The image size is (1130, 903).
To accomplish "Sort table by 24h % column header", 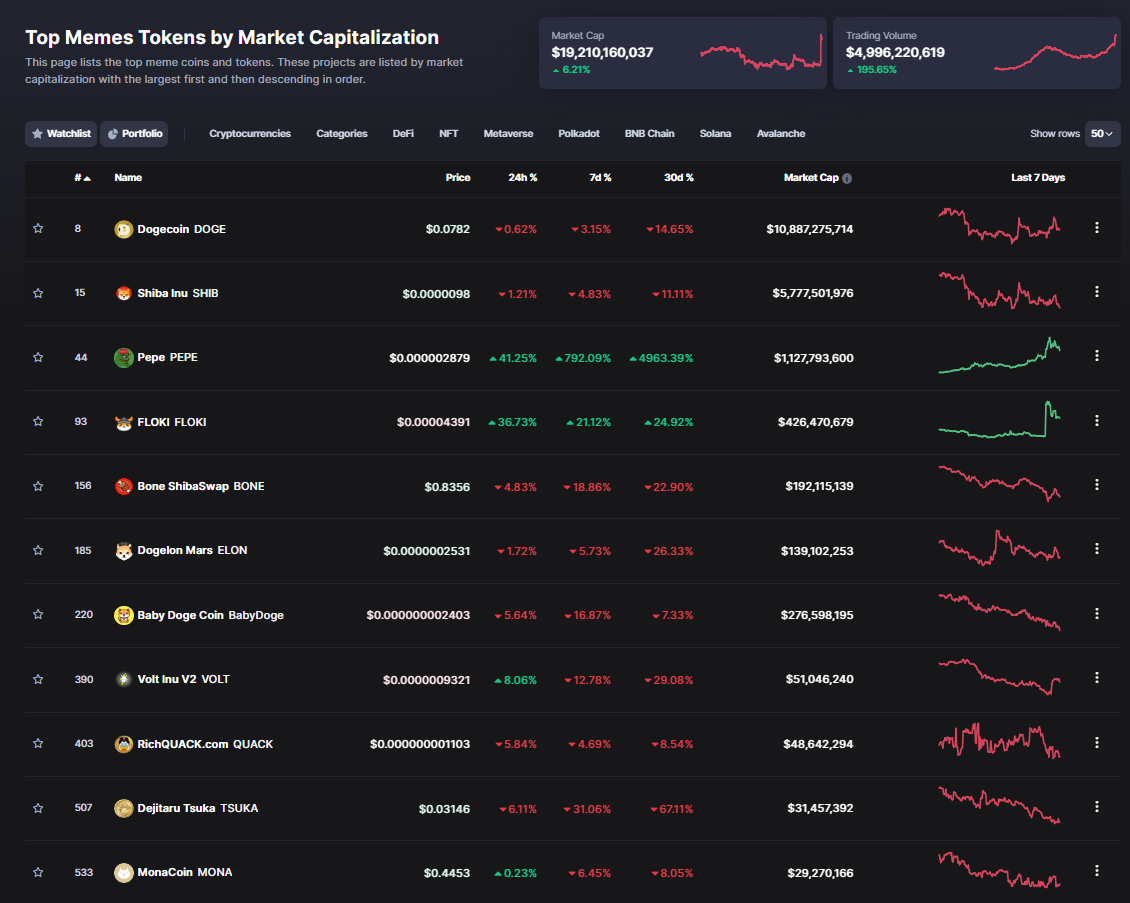I will [522, 178].
